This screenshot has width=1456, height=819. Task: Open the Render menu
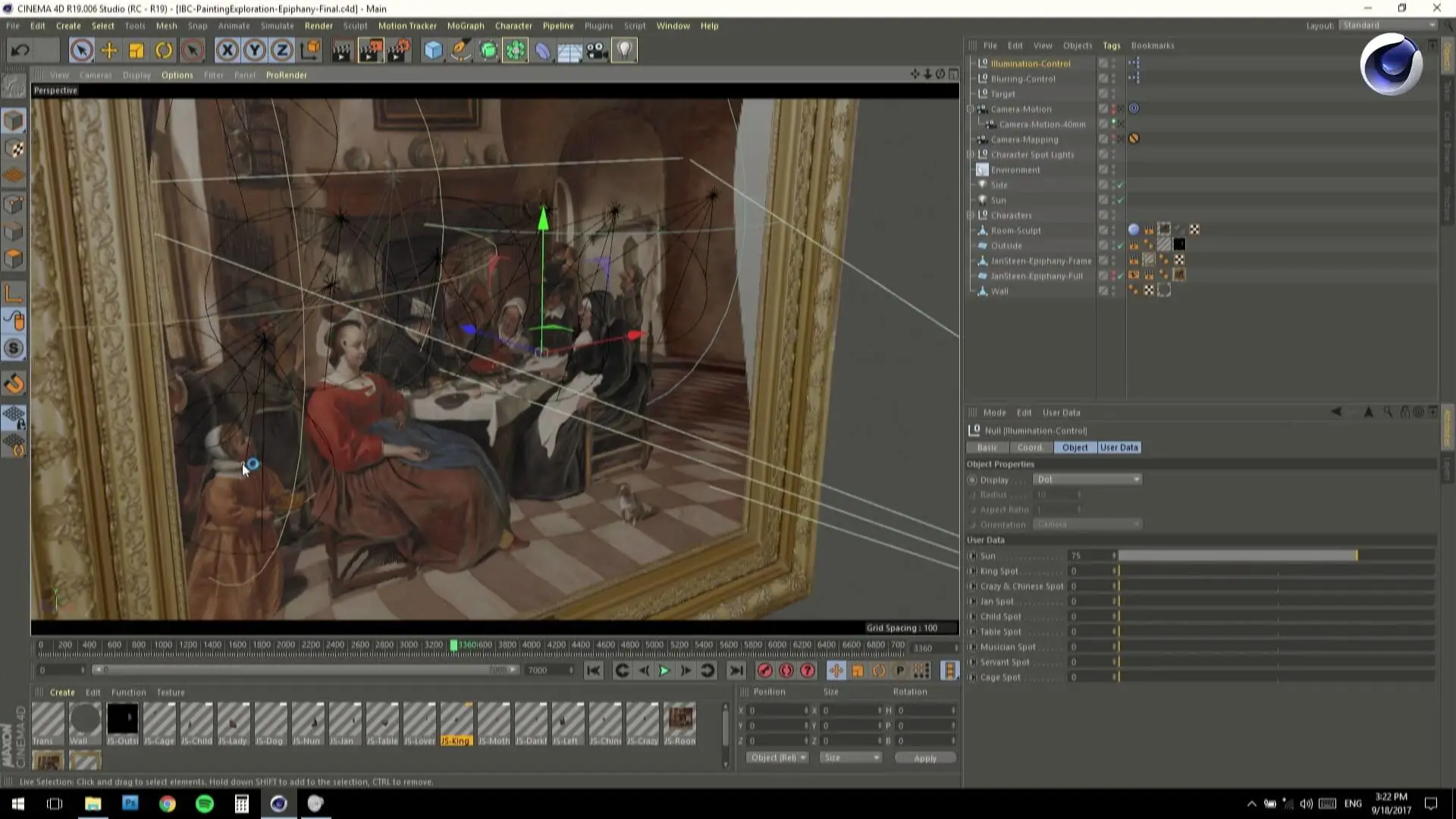pyautogui.click(x=318, y=26)
